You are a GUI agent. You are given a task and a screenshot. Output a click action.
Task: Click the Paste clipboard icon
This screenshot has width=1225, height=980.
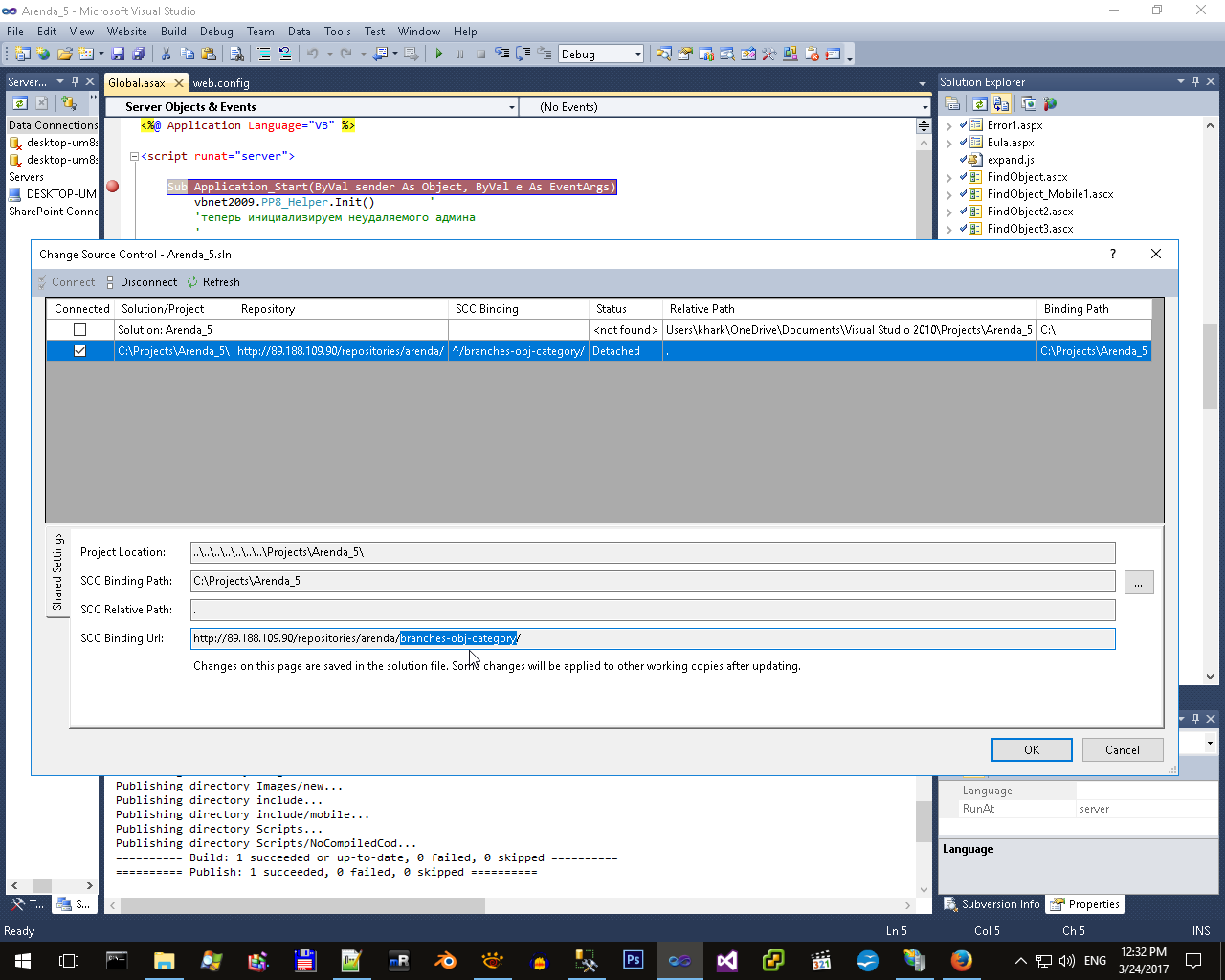pyautogui.click(x=209, y=55)
